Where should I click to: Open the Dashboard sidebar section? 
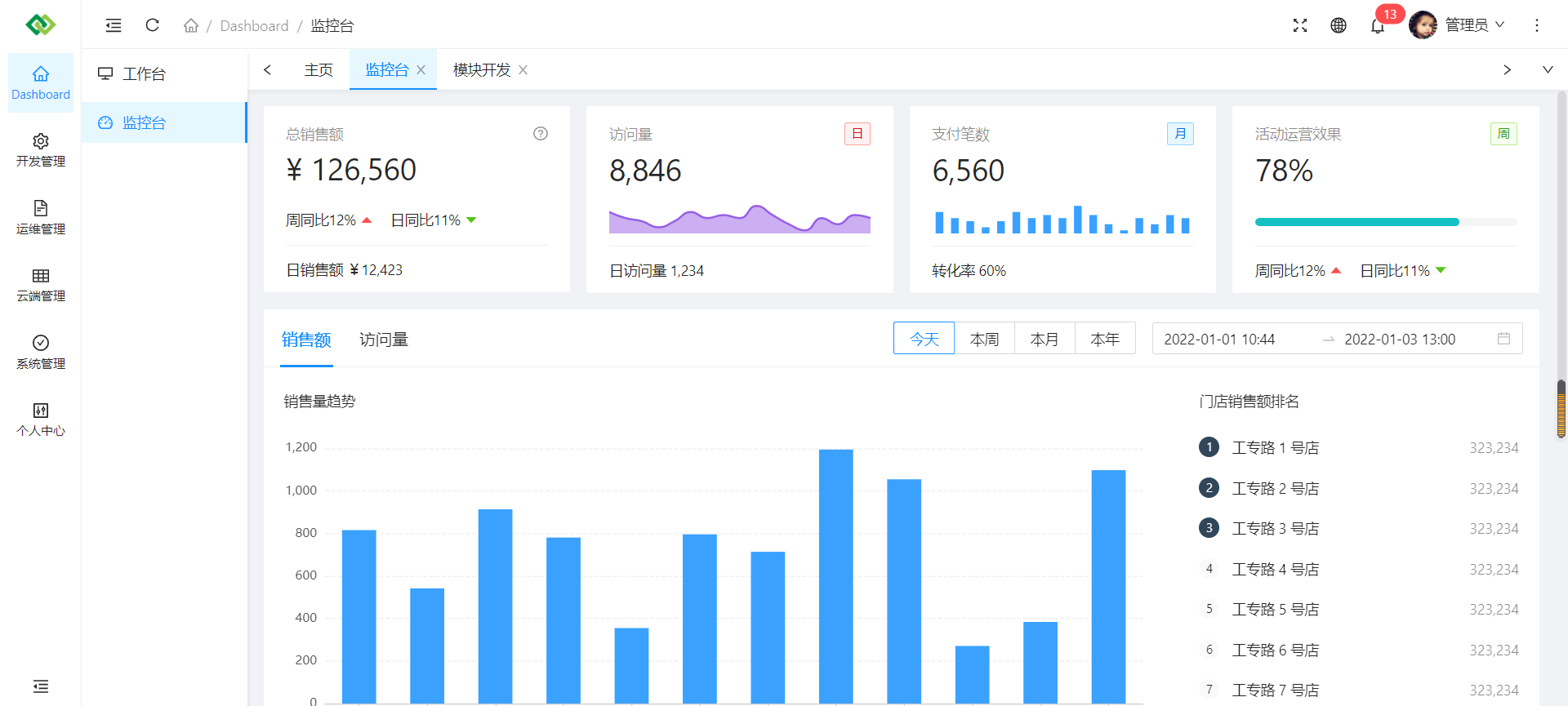(x=41, y=83)
